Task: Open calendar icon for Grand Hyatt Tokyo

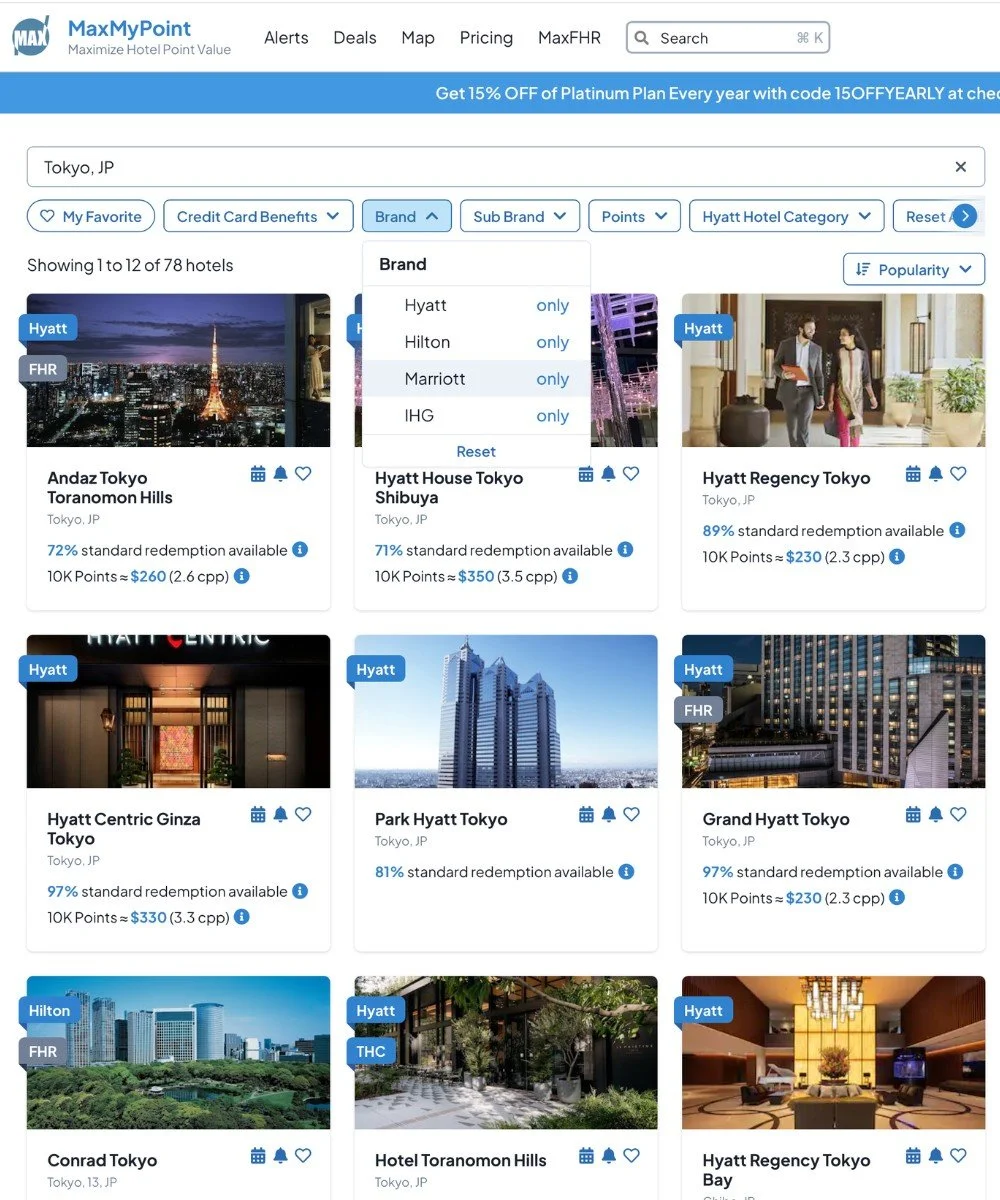Action: click(913, 815)
